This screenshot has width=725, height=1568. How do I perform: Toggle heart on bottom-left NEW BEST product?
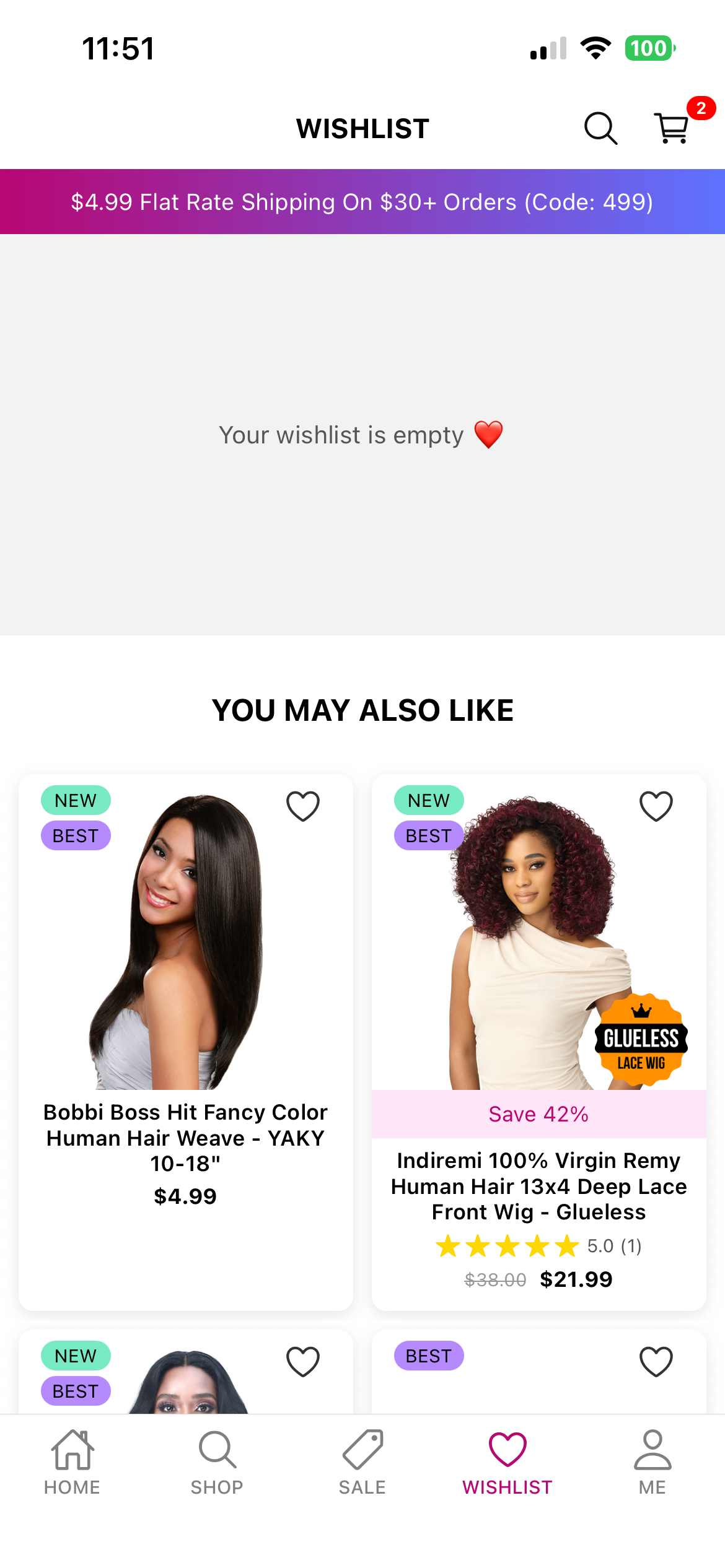(x=303, y=1362)
